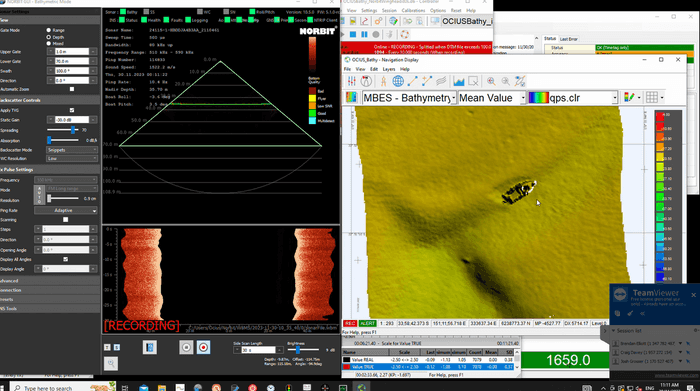The width and height of the screenshot is (700, 391).
Task: Click the blue globe icon in Navigation toolbar
Action: click(x=398, y=81)
